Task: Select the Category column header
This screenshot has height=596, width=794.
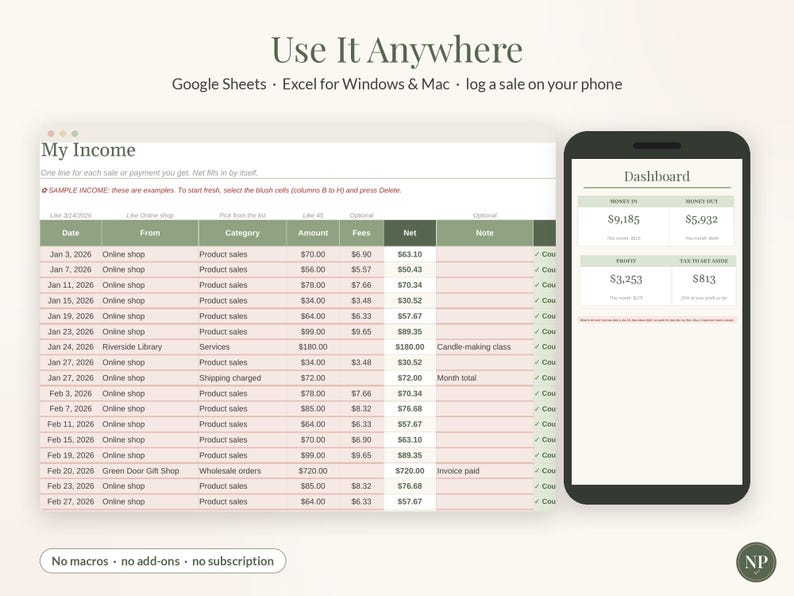Action: coord(242,233)
